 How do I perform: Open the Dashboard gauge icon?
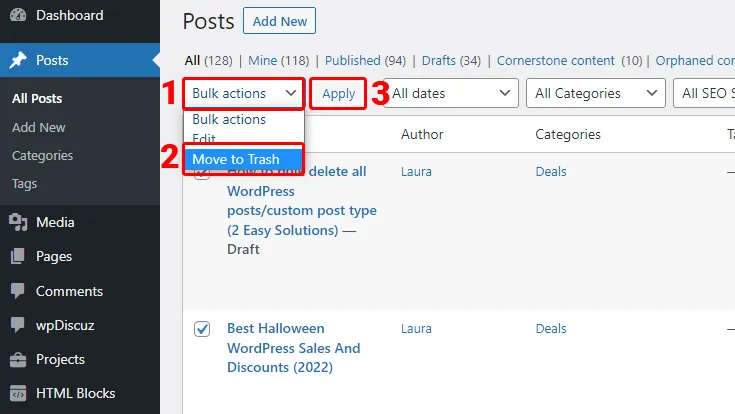tap(18, 15)
